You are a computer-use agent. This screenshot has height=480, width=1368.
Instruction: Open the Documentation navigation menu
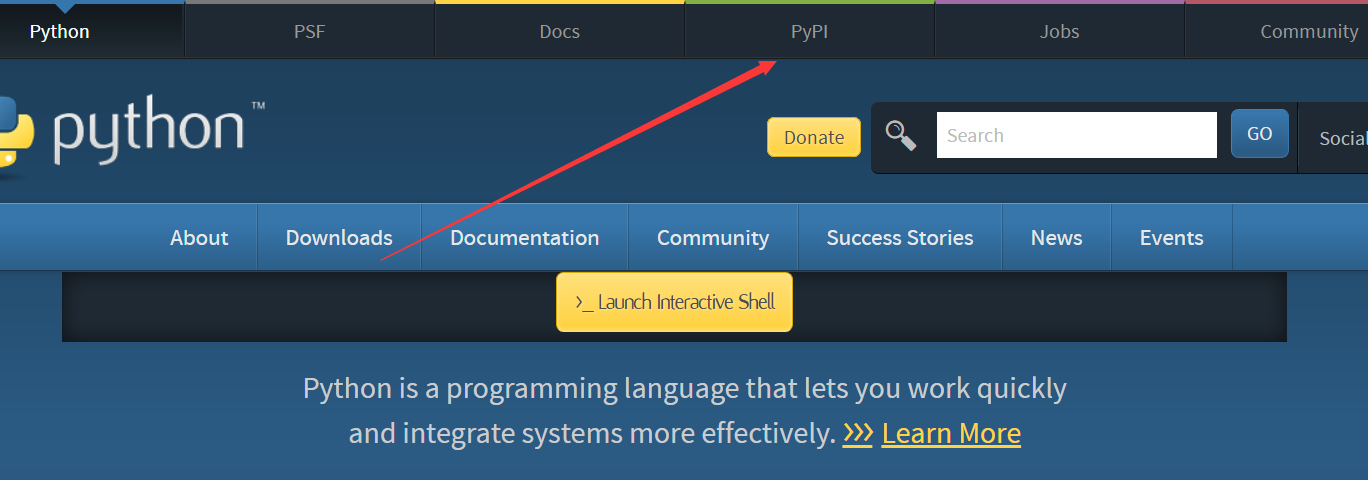(x=525, y=237)
